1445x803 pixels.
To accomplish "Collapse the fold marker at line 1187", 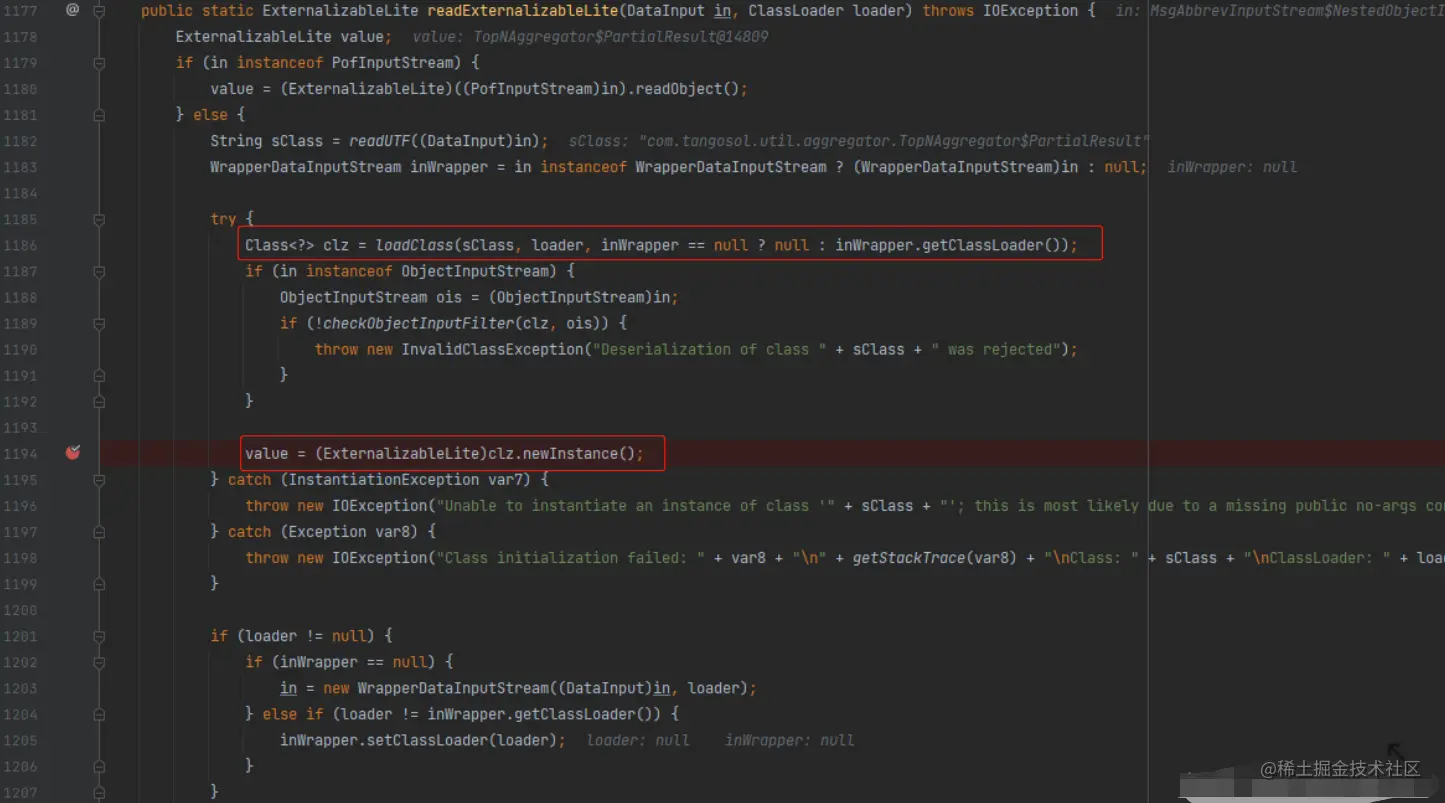I will 99,271.
